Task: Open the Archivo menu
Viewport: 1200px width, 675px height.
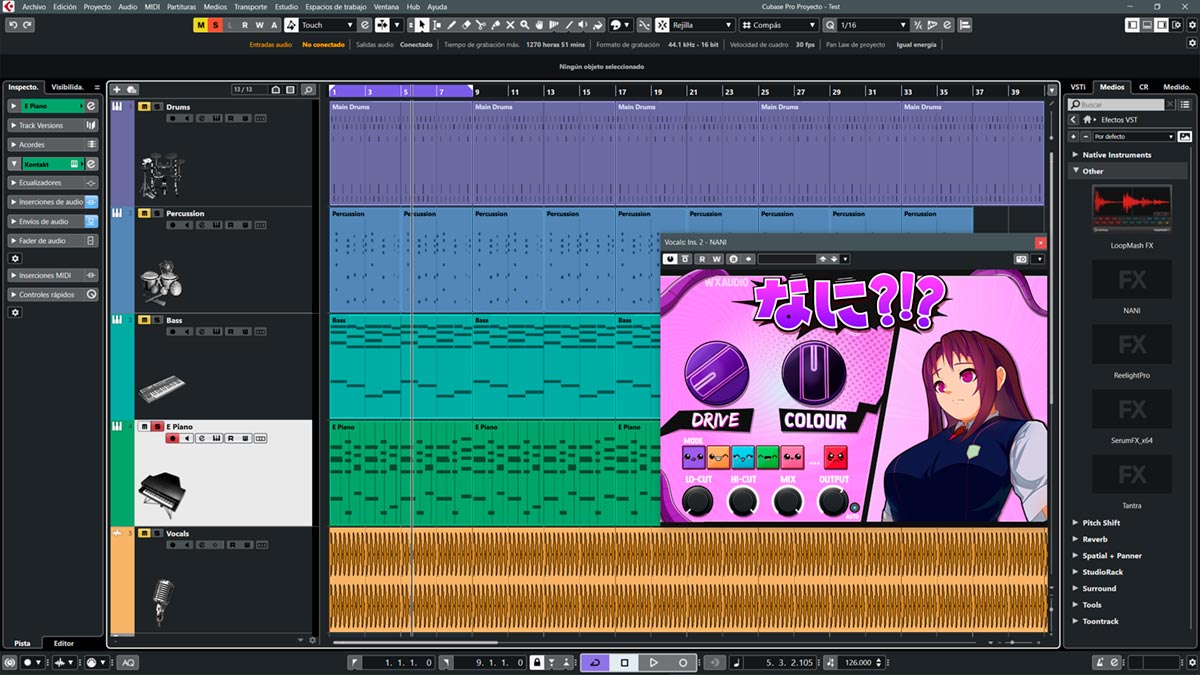Action: click(34, 7)
